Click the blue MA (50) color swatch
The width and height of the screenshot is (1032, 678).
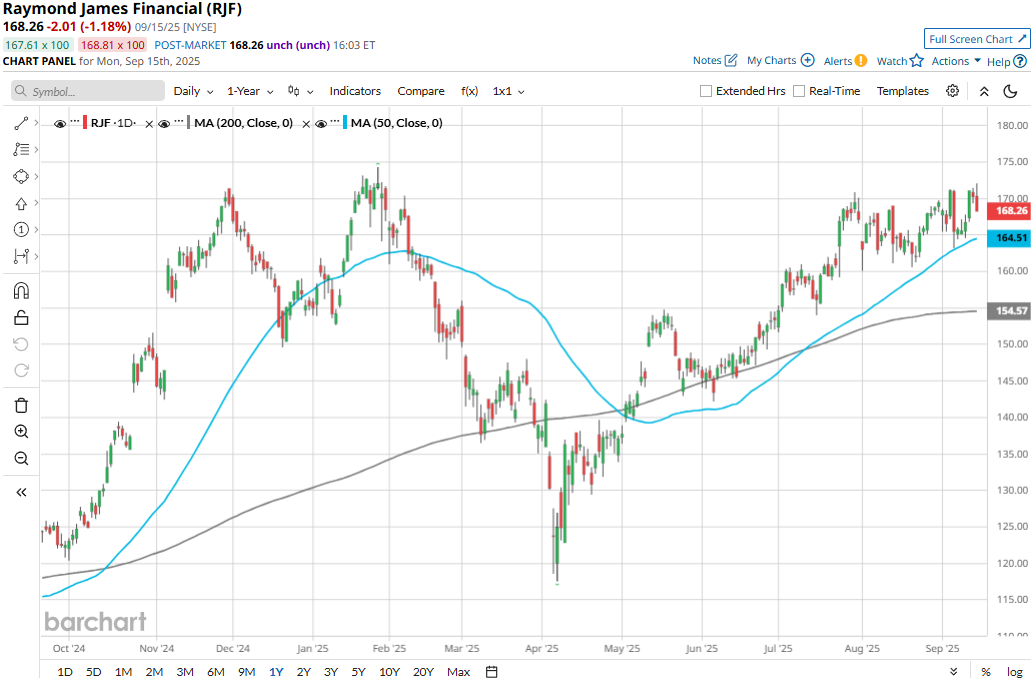346,122
